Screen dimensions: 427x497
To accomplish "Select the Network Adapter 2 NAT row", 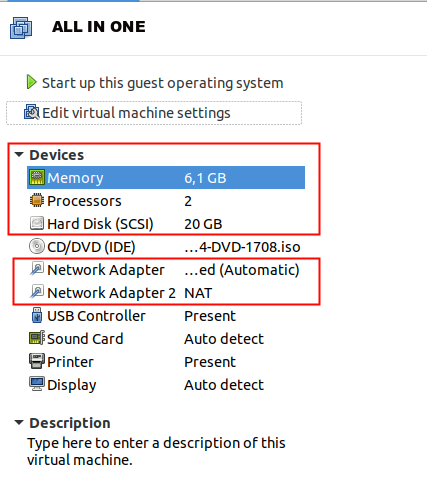I will coord(166,293).
